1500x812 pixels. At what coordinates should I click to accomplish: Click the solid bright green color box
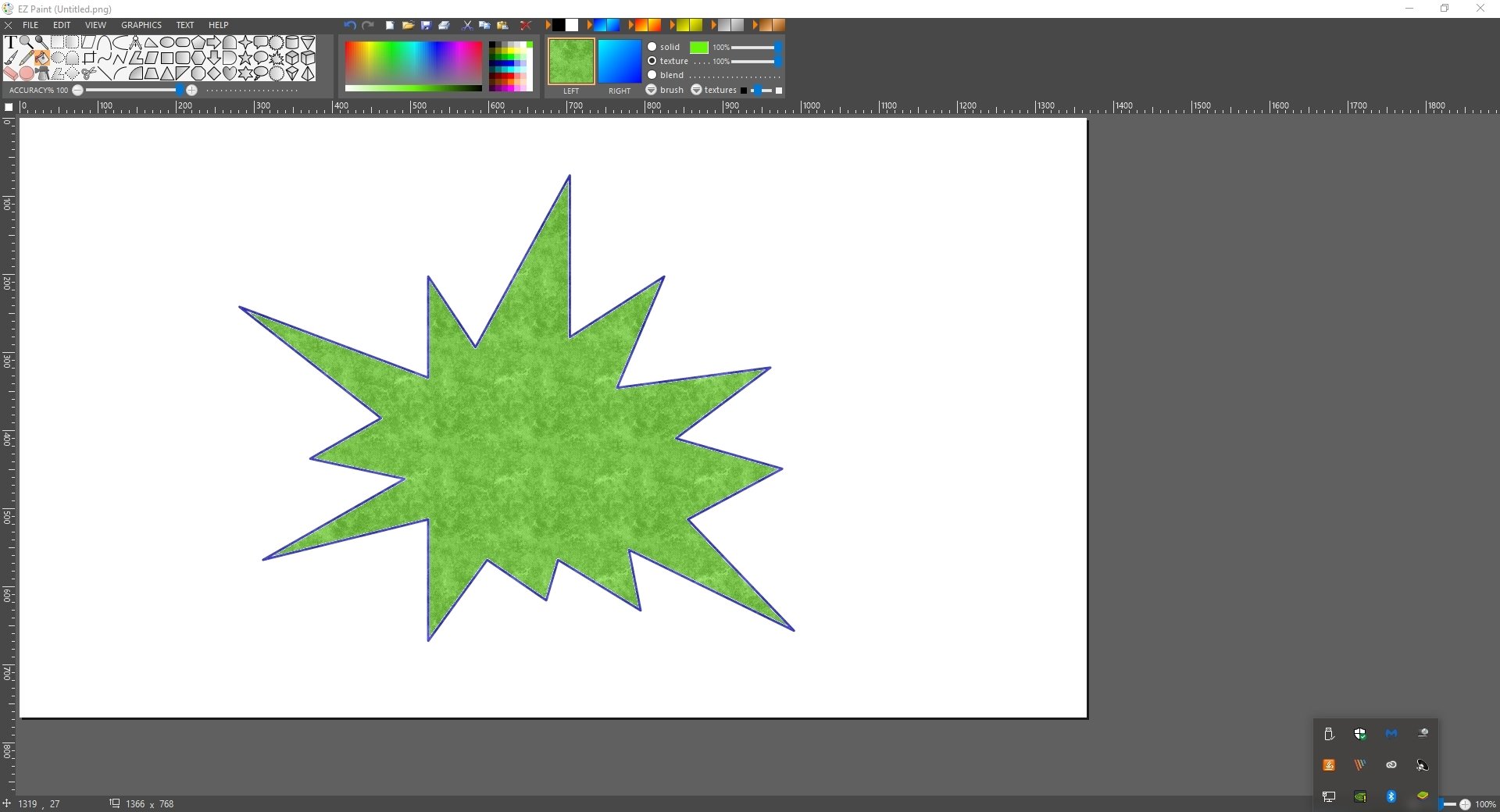point(699,48)
